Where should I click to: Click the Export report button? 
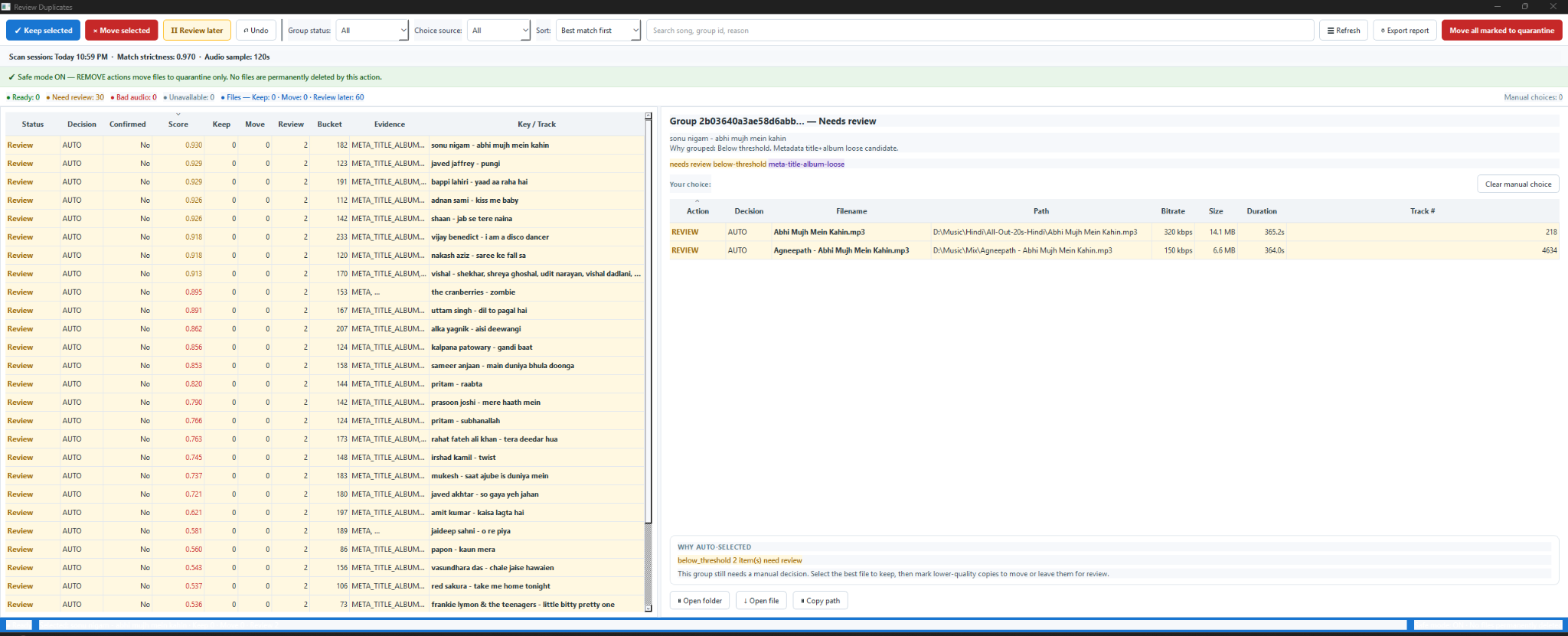(x=1405, y=31)
